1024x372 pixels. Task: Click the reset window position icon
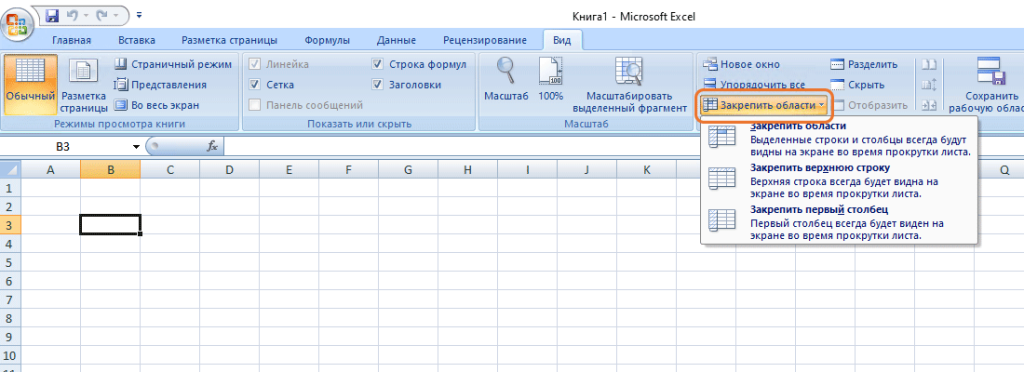click(x=929, y=105)
